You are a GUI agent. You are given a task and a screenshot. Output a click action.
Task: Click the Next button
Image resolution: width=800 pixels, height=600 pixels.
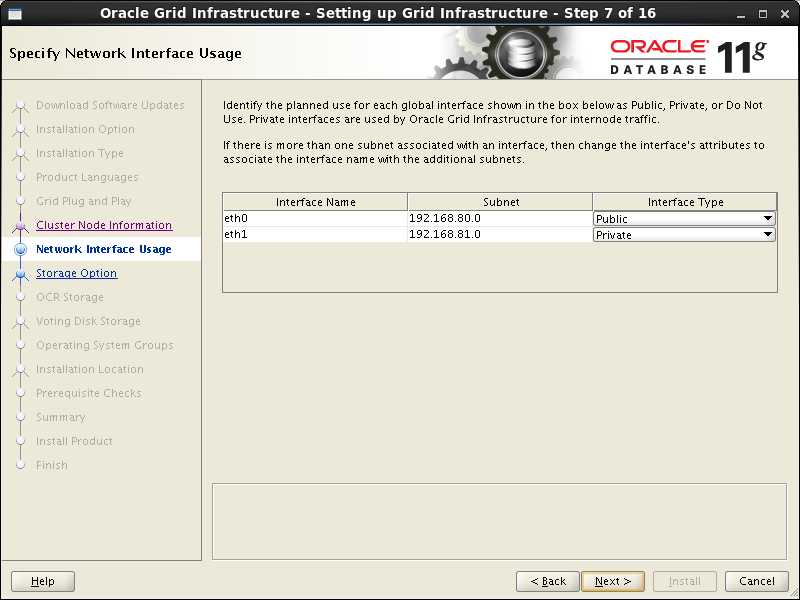tap(613, 581)
